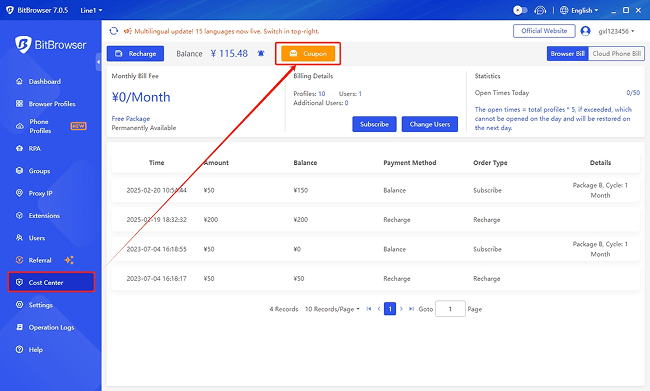Click the Goto page number field

click(x=450, y=309)
